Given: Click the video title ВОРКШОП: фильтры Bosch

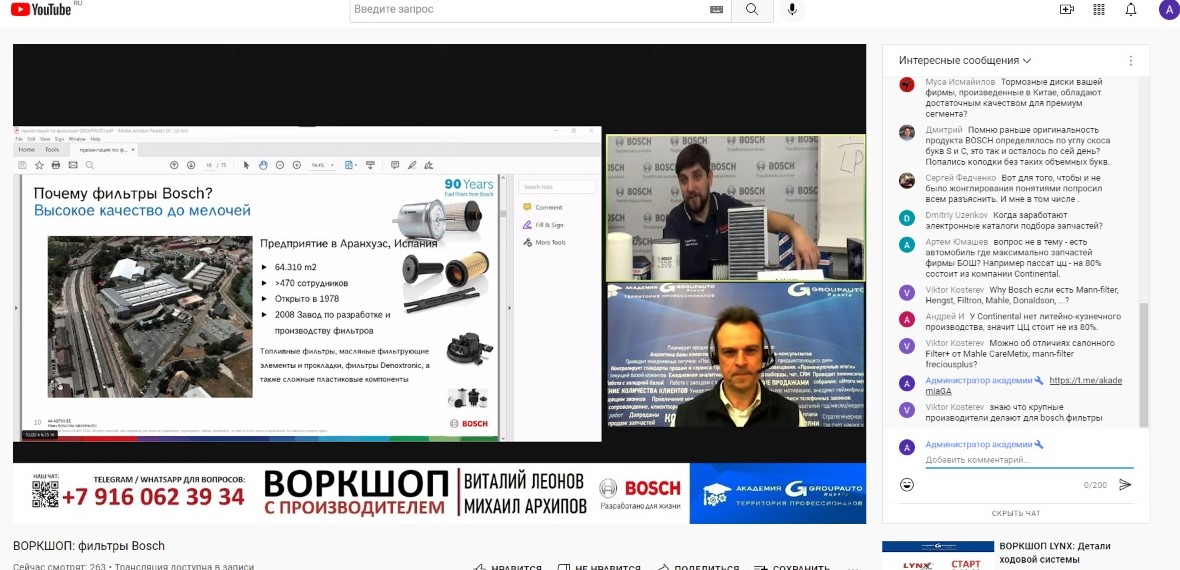Looking at the screenshot, I should tap(89, 546).
